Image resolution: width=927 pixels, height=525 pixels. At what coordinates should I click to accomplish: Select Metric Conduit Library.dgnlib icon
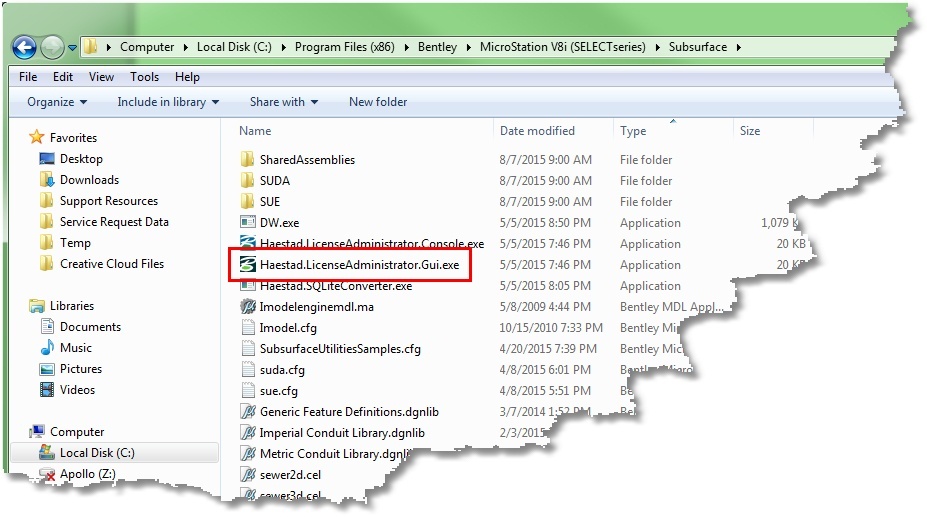(248, 453)
